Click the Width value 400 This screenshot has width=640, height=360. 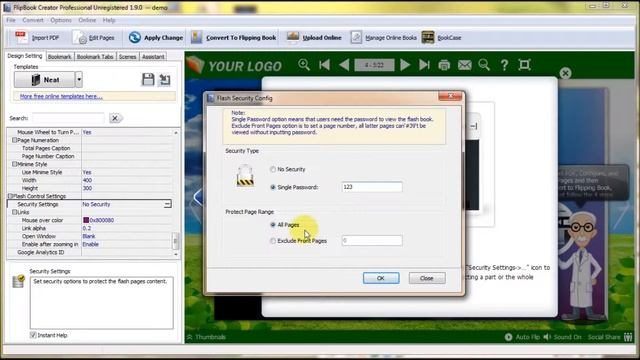coord(87,180)
